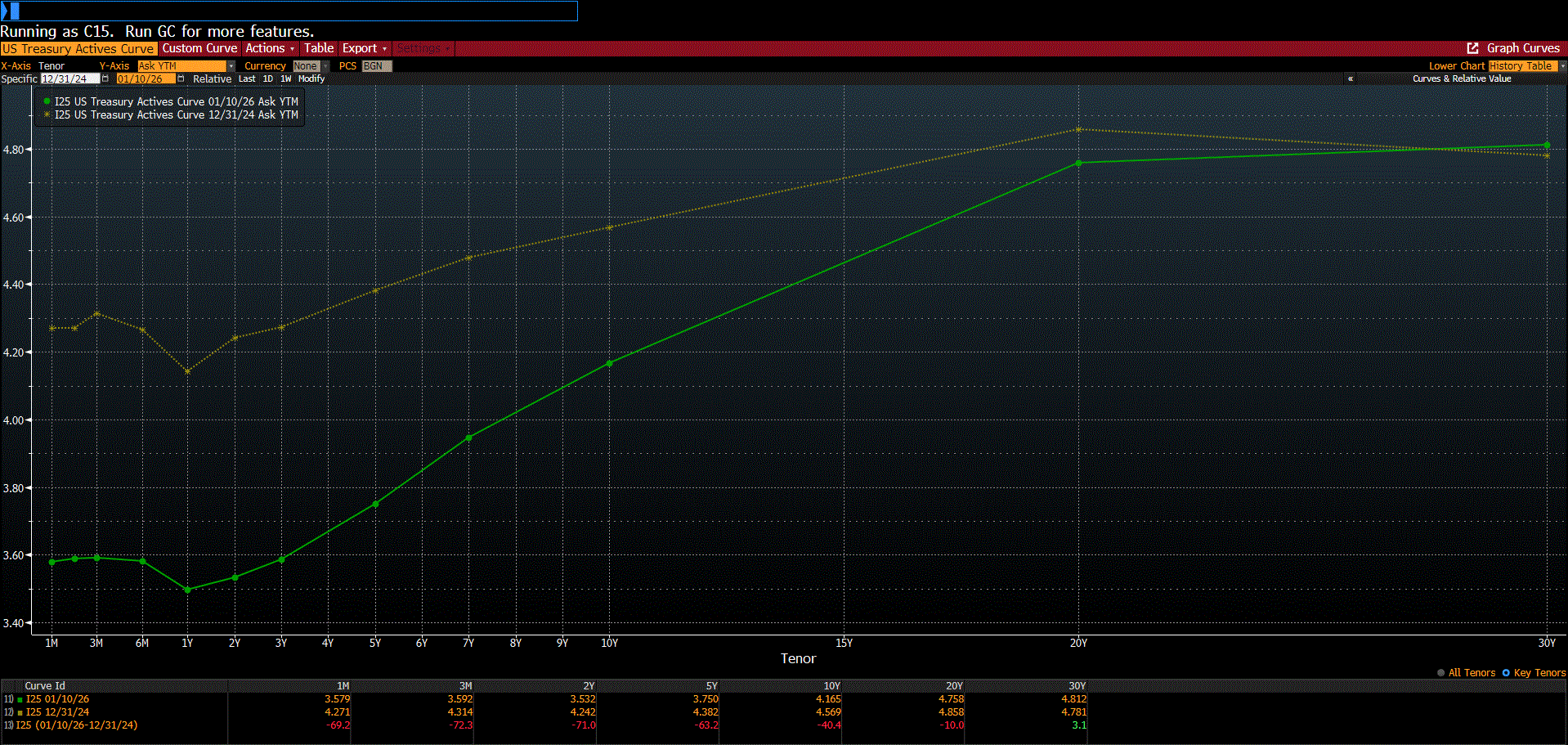Click the 1W button

point(285,79)
